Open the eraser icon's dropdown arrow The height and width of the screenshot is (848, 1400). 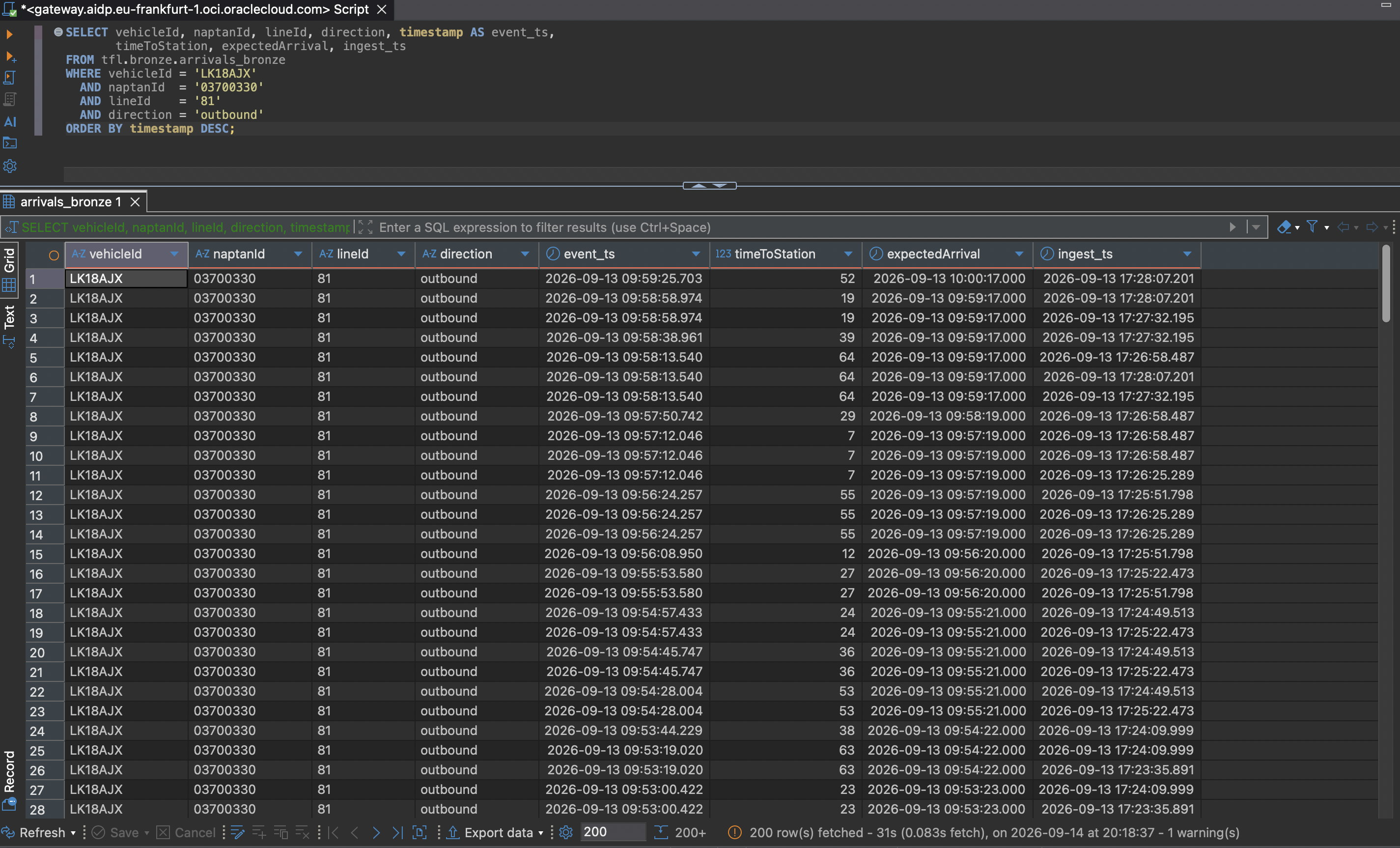click(x=1297, y=228)
